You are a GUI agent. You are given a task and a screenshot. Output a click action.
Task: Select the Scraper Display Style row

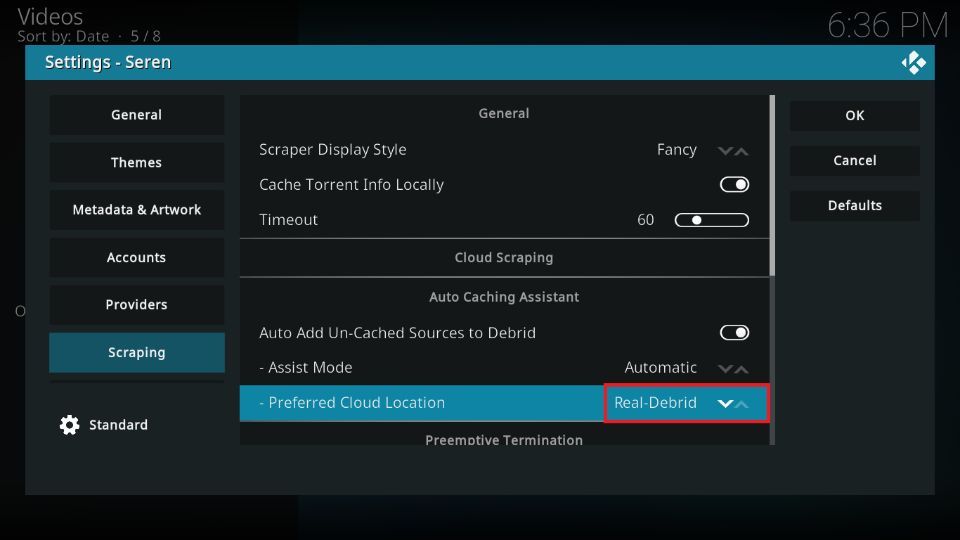tap(504, 149)
